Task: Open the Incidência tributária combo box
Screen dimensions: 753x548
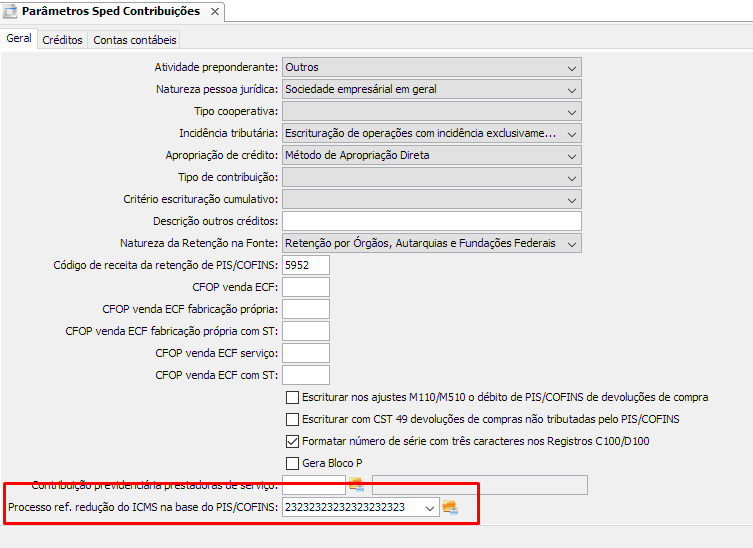Action: 572,133
